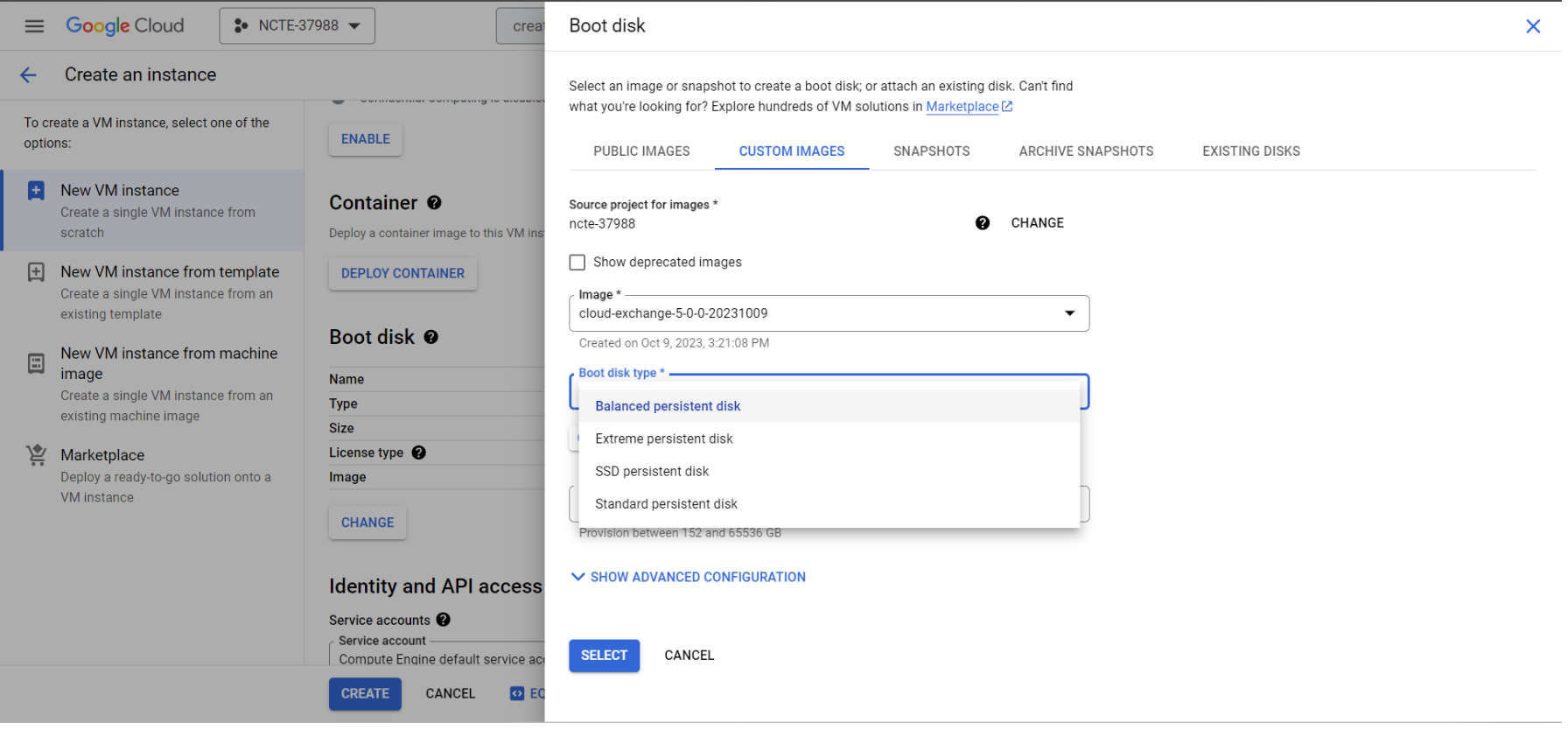Open the Image dropdown cloud-exchange-5-0-0-20231009

[x=829, y=313]
